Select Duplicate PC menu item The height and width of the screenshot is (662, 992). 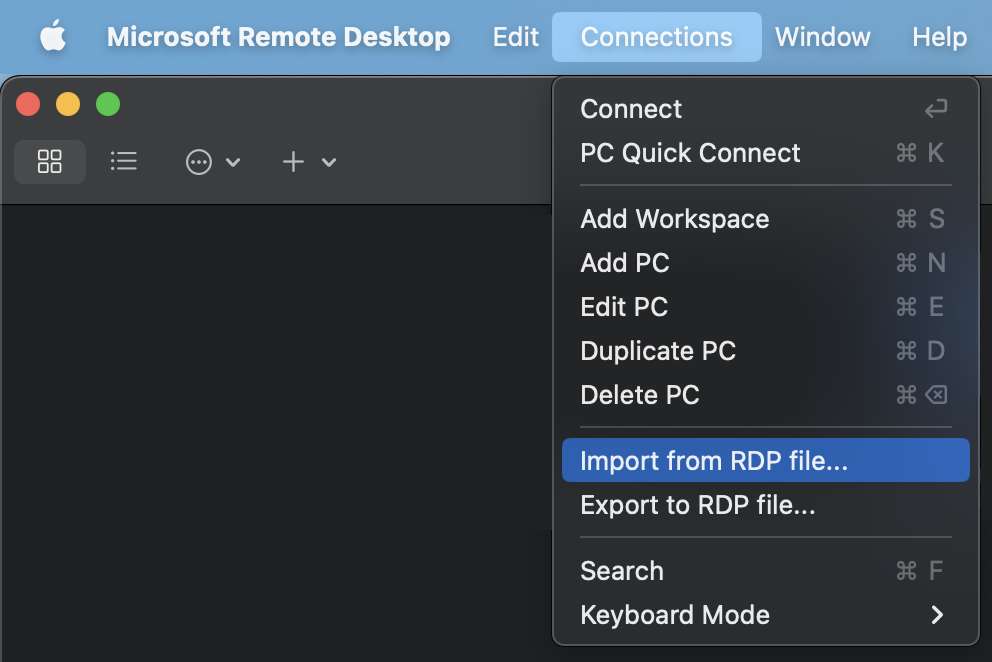click(766, 351)
